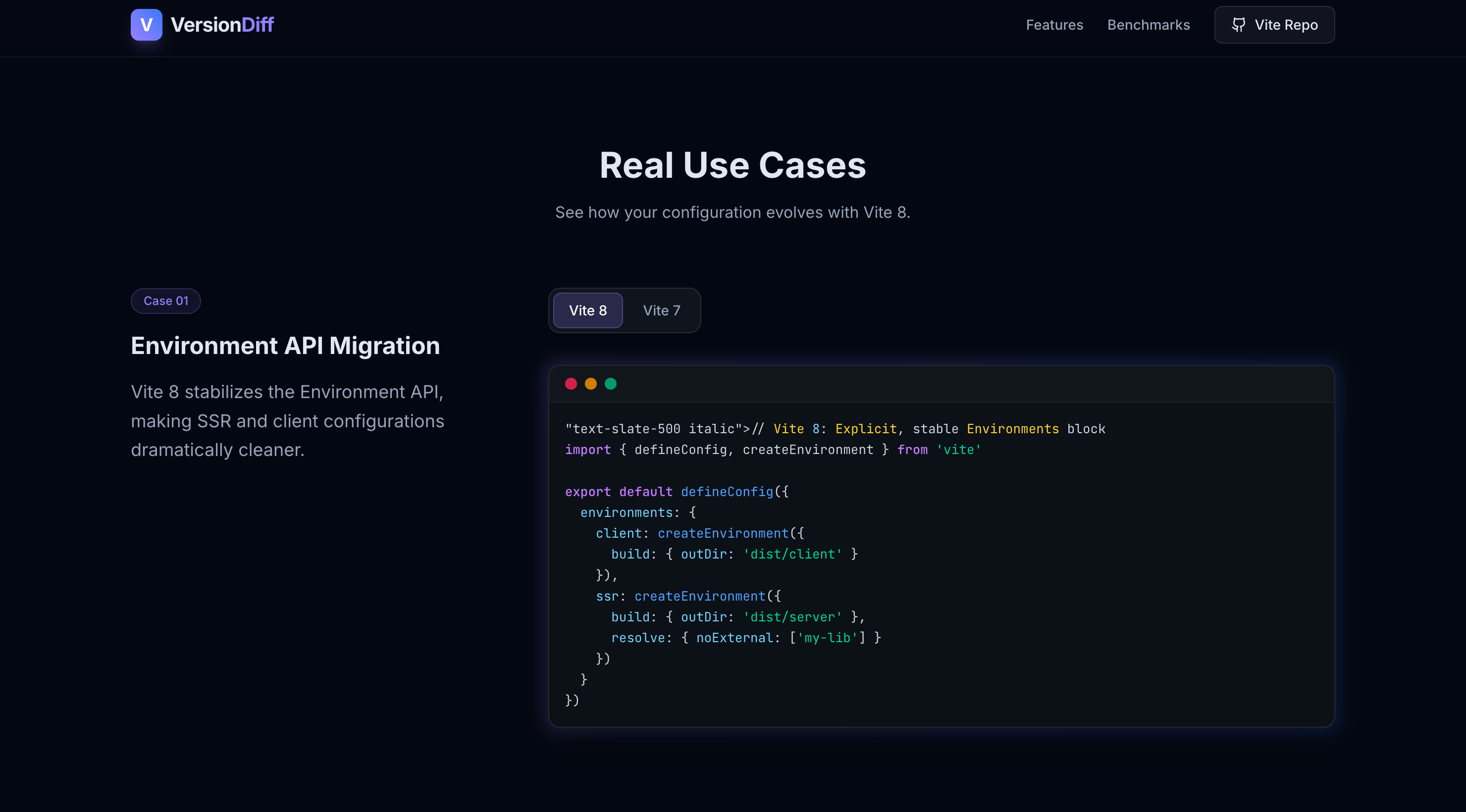Click the red window dot
The image size is (1466, 812).
pos(571,384)
